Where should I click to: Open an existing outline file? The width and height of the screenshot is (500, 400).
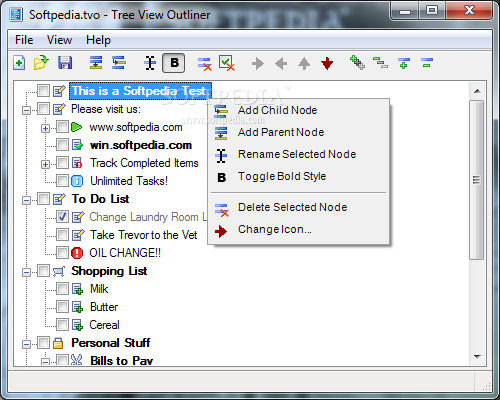tap(41, 63)
